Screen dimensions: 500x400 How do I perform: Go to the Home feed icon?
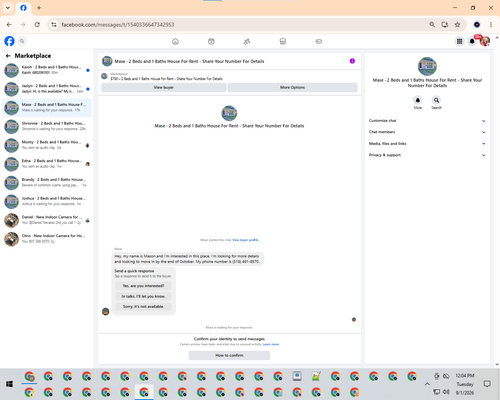pos(175,41)
